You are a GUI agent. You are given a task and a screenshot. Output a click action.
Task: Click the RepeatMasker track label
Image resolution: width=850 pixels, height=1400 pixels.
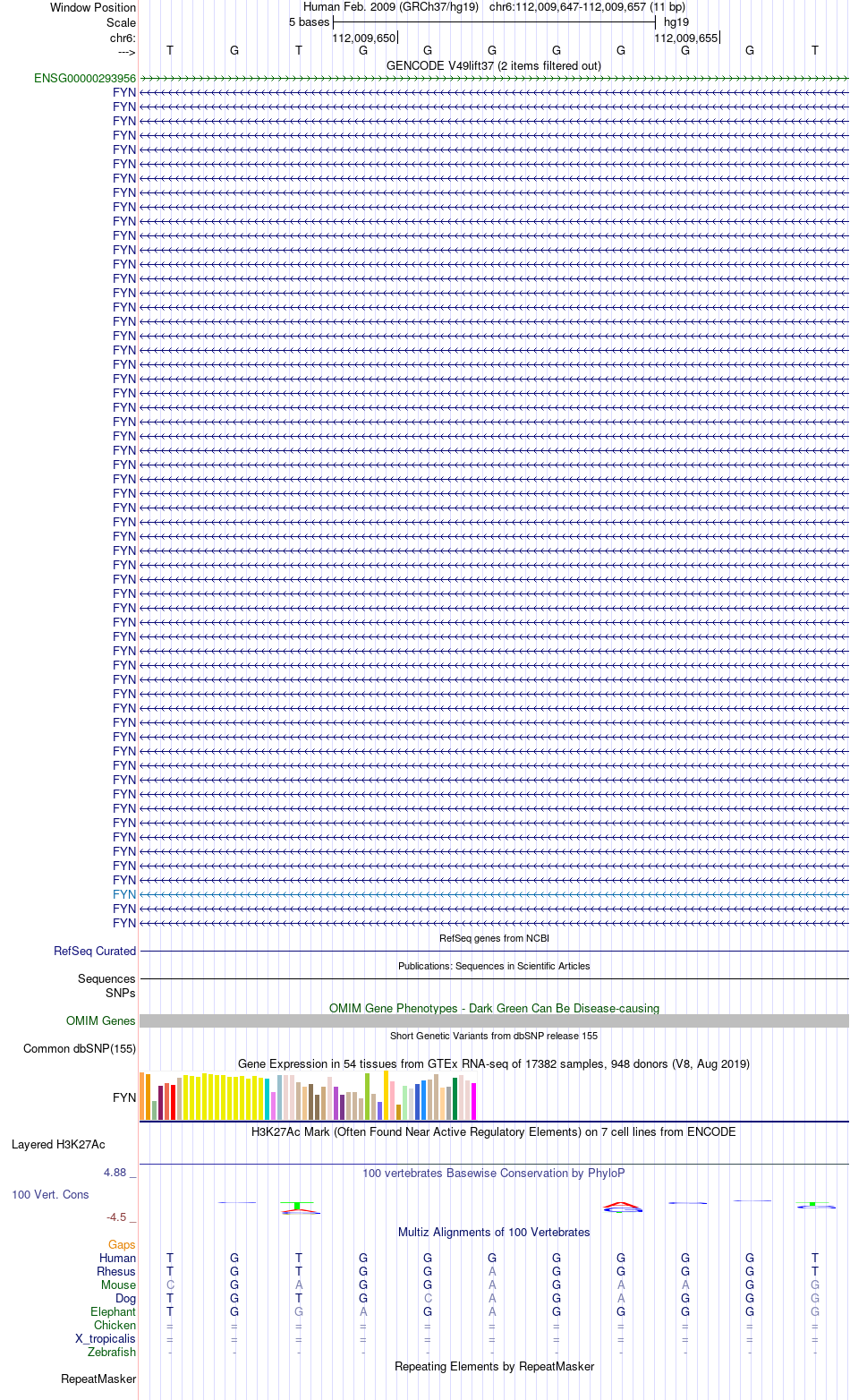pos(98,1379)
